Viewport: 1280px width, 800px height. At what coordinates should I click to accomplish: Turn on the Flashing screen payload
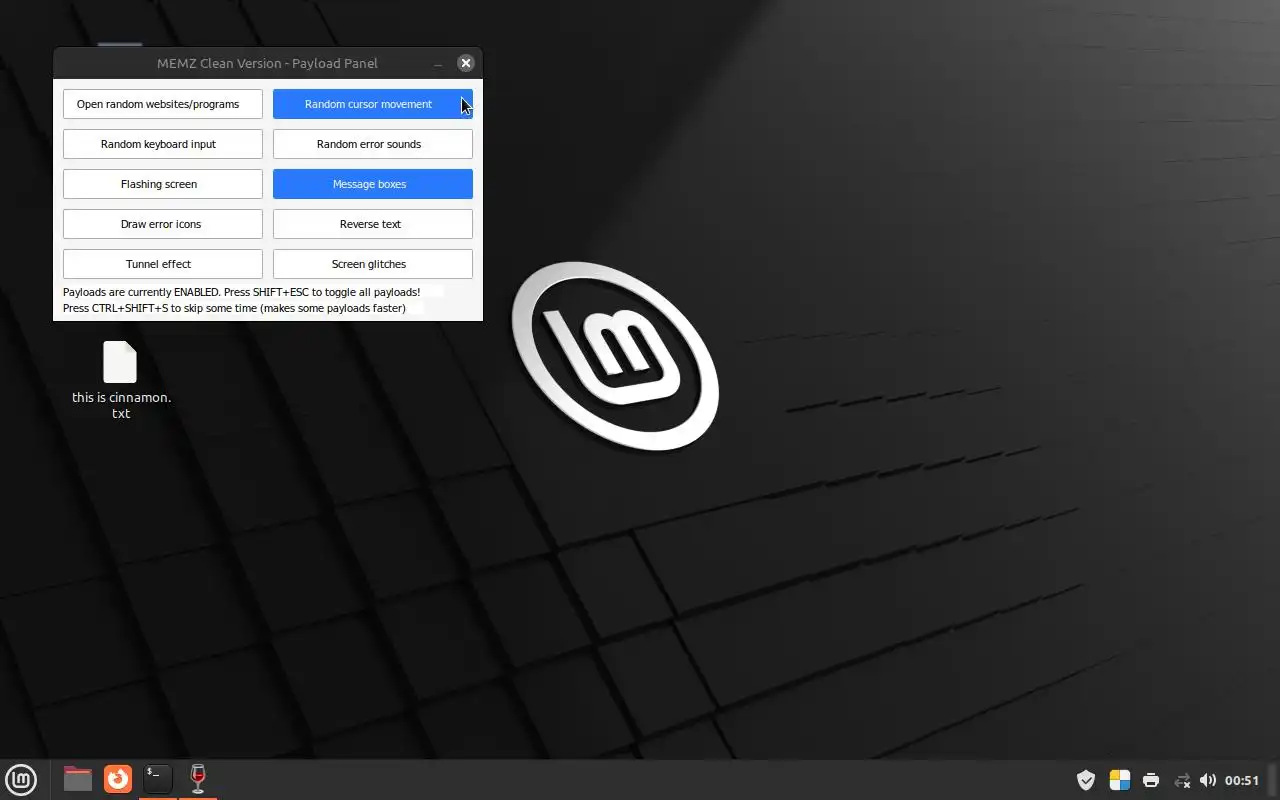[x=162, y=184]
